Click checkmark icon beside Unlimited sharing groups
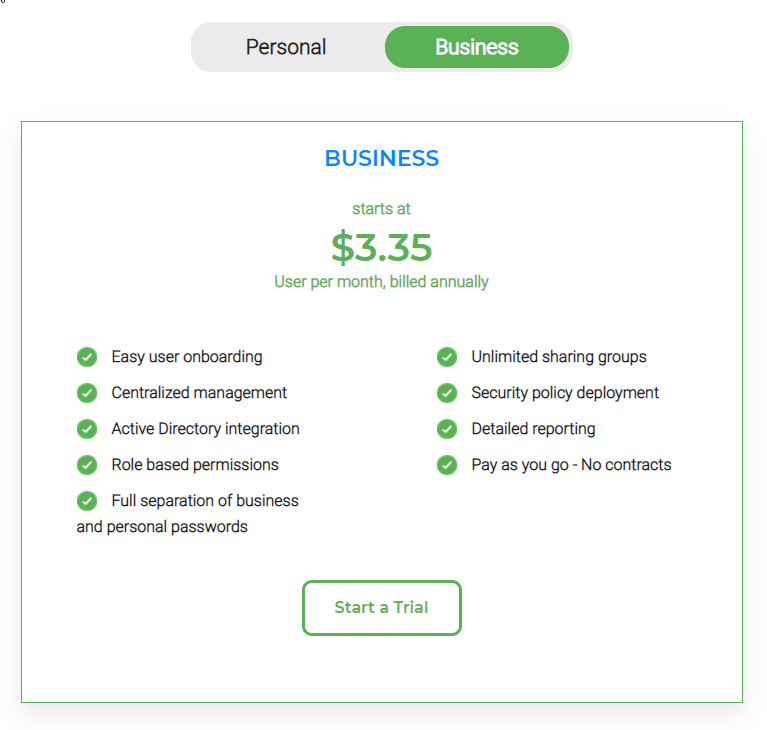The width and height of the screenshot is (767, 730). click(x=447, y=357)
